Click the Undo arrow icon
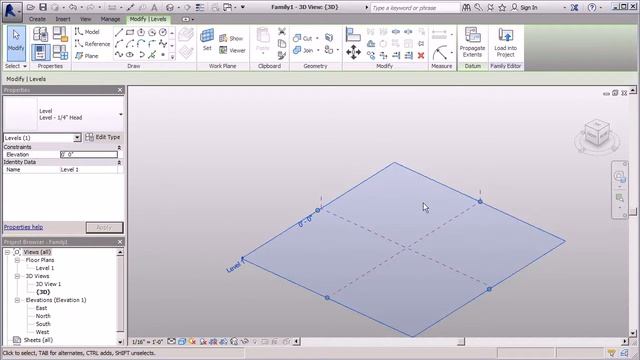Image resolution: width=640 pixels, height=360 pixels. (73, 7)
